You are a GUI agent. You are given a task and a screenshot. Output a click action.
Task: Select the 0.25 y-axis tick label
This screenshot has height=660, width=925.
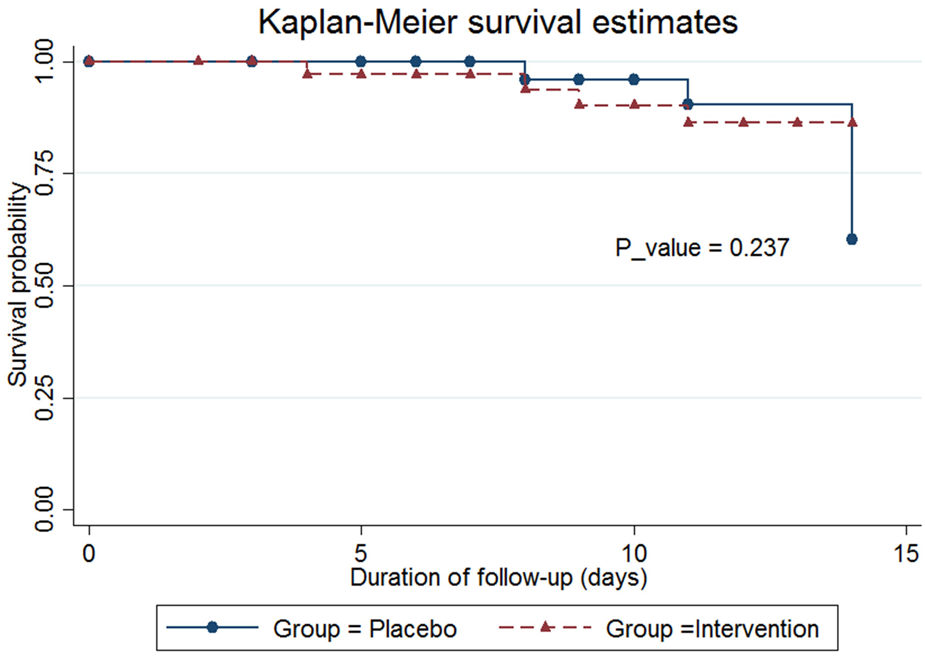(x=46, y=398)
